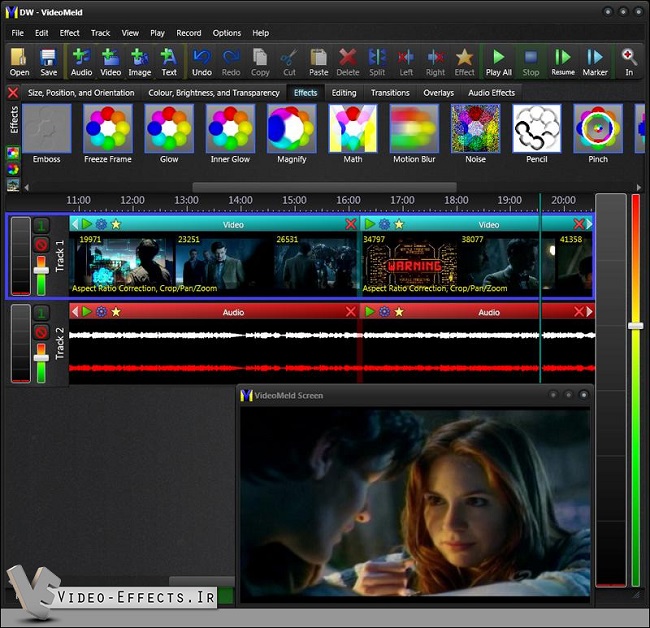Click the master volume slider handle
Viewport: 650px width, 628px height.
pos(635,326)
